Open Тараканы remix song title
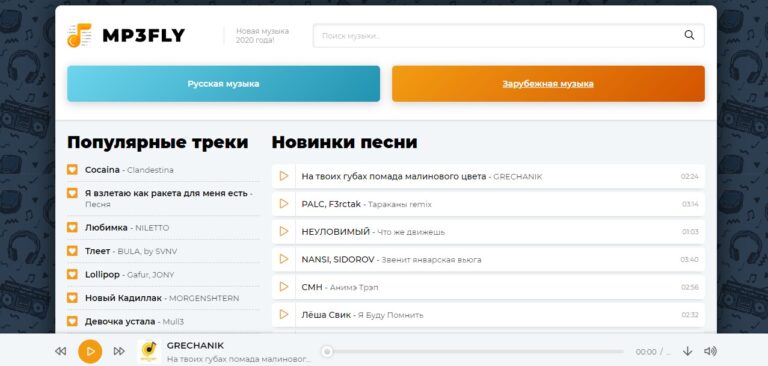 (x=400, y=204)
